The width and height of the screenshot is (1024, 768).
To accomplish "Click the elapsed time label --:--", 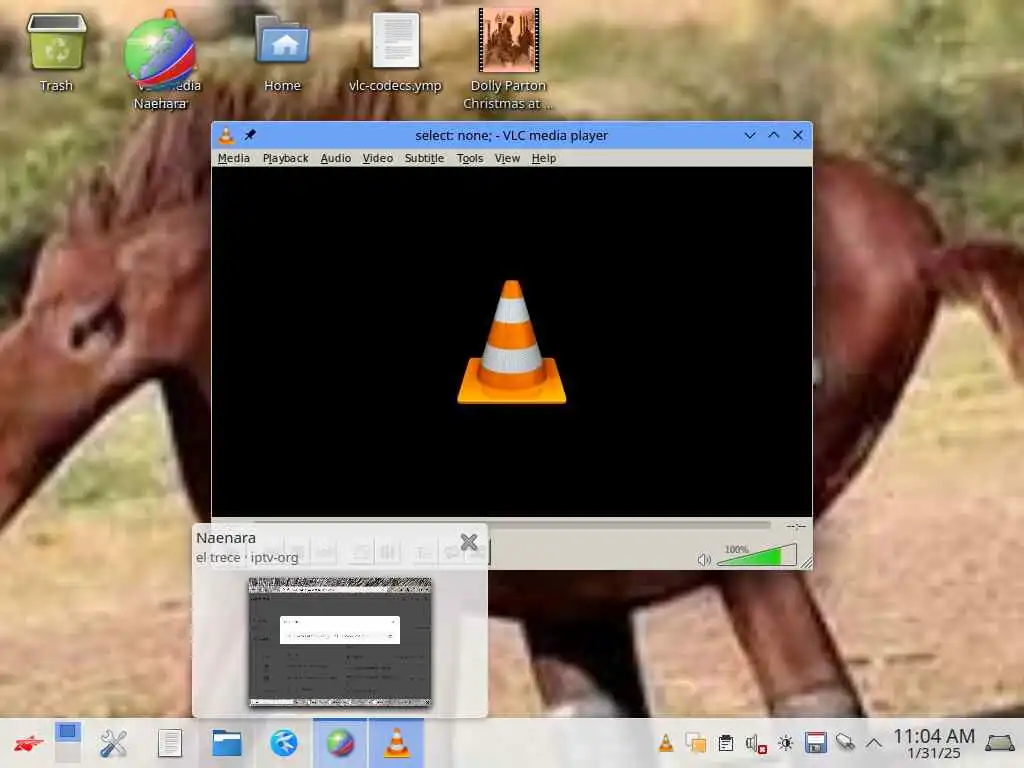I will (795, 526).
